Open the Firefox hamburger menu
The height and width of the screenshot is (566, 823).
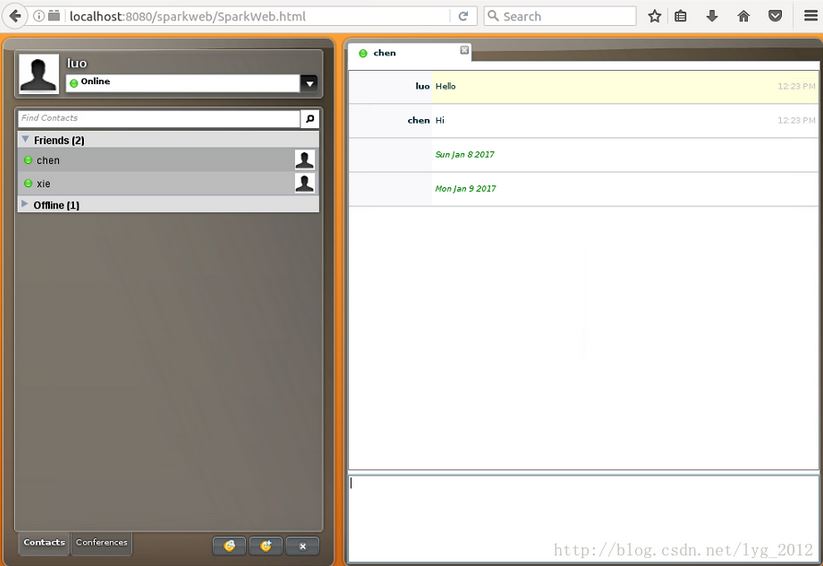[810, 16]
